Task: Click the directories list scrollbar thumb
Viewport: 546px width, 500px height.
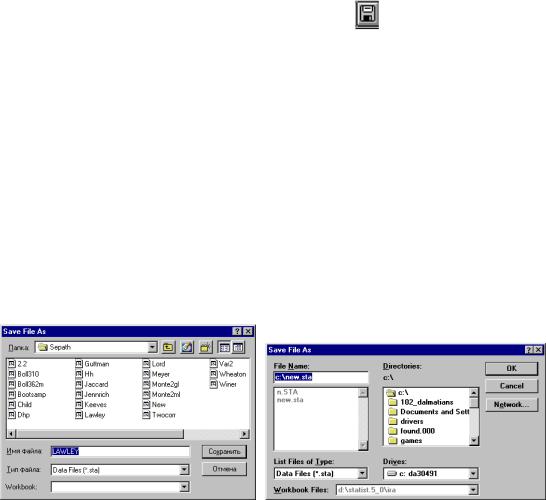Action: click(x=474, y=403)
